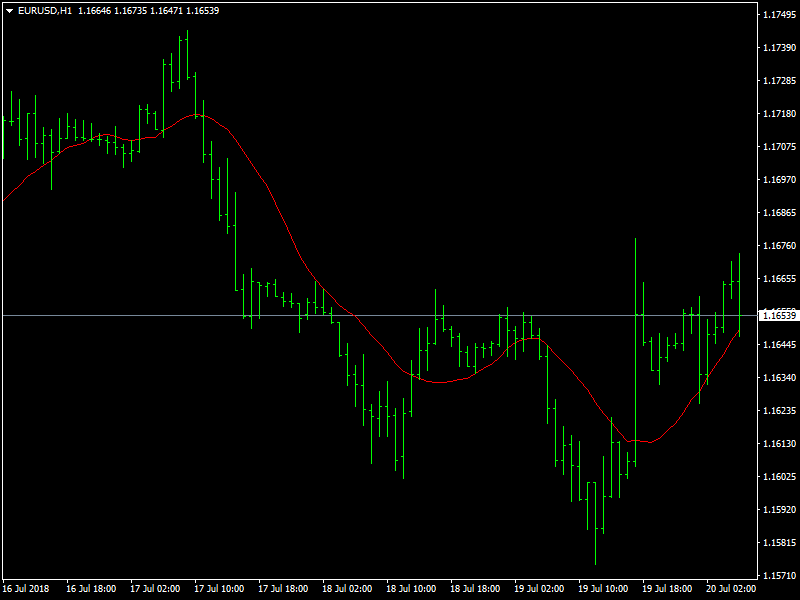Click the 1.16445 price scale label

[779, 345]
